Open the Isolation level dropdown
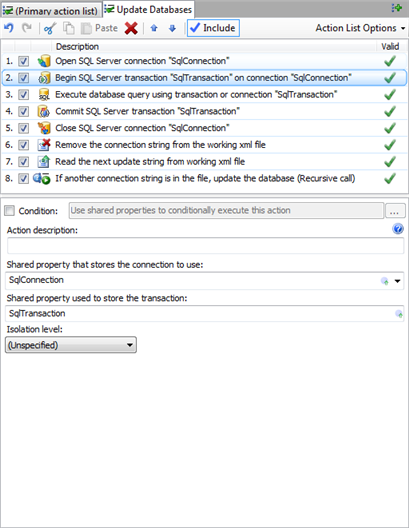The image size is (409, 528). pos(71,345)
